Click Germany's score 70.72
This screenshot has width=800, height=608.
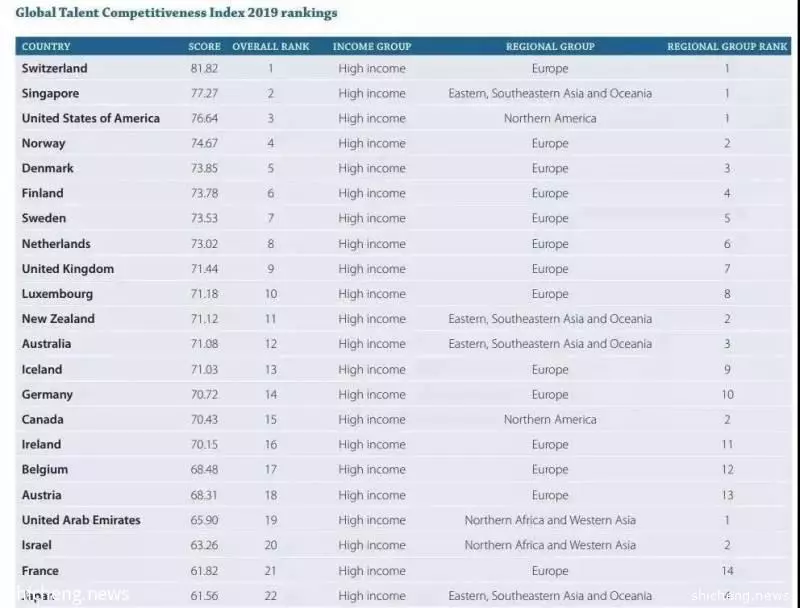pos(204,394)
